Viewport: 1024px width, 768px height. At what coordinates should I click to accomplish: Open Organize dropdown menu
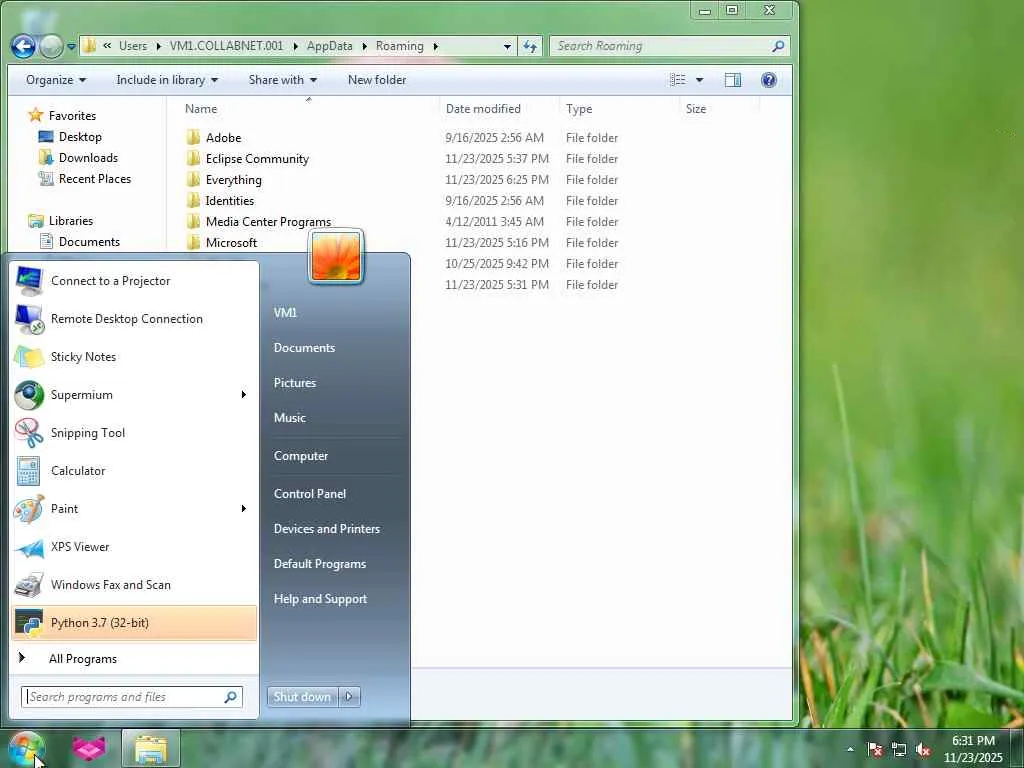point(56,80)
